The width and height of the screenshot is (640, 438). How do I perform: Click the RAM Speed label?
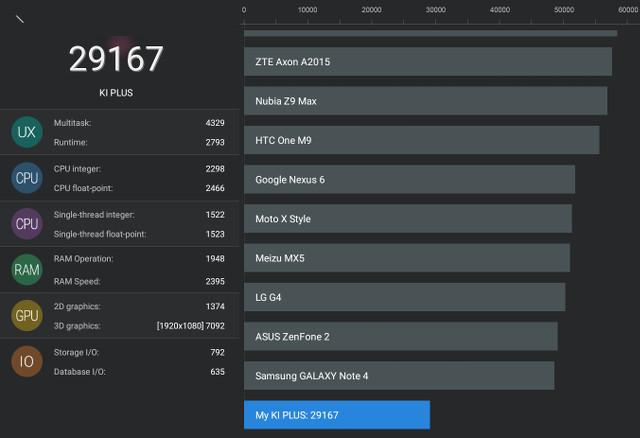(77, 281)
